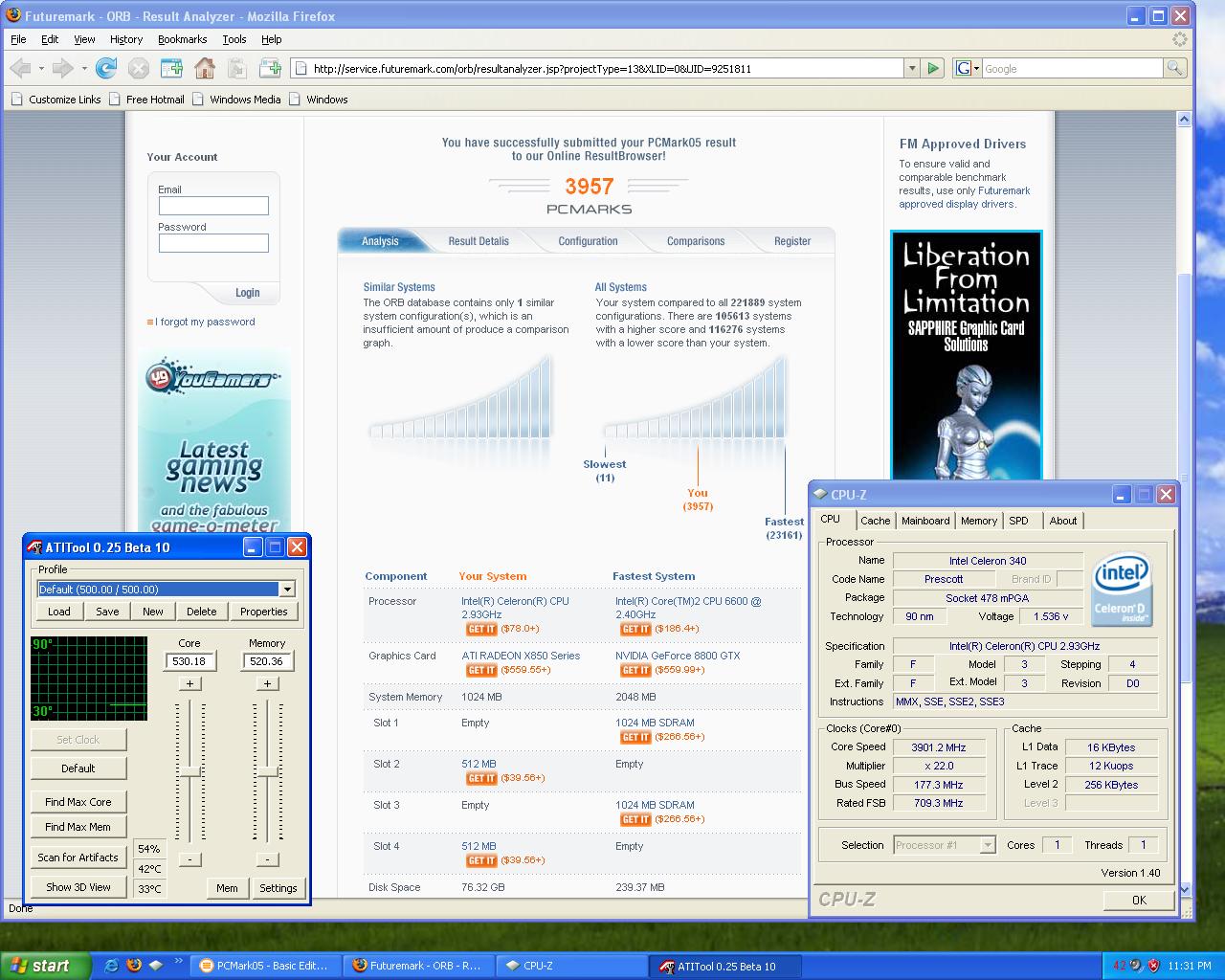Image resolution: width=1225 pixels, height=980 pixels.
Task: Open the Bookmarks menu
Action: click(183, 39)
